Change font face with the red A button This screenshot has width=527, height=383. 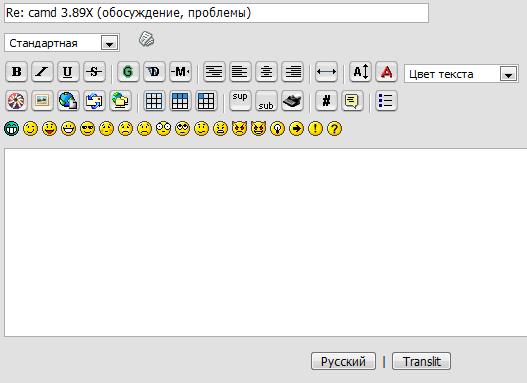[386, 72]
